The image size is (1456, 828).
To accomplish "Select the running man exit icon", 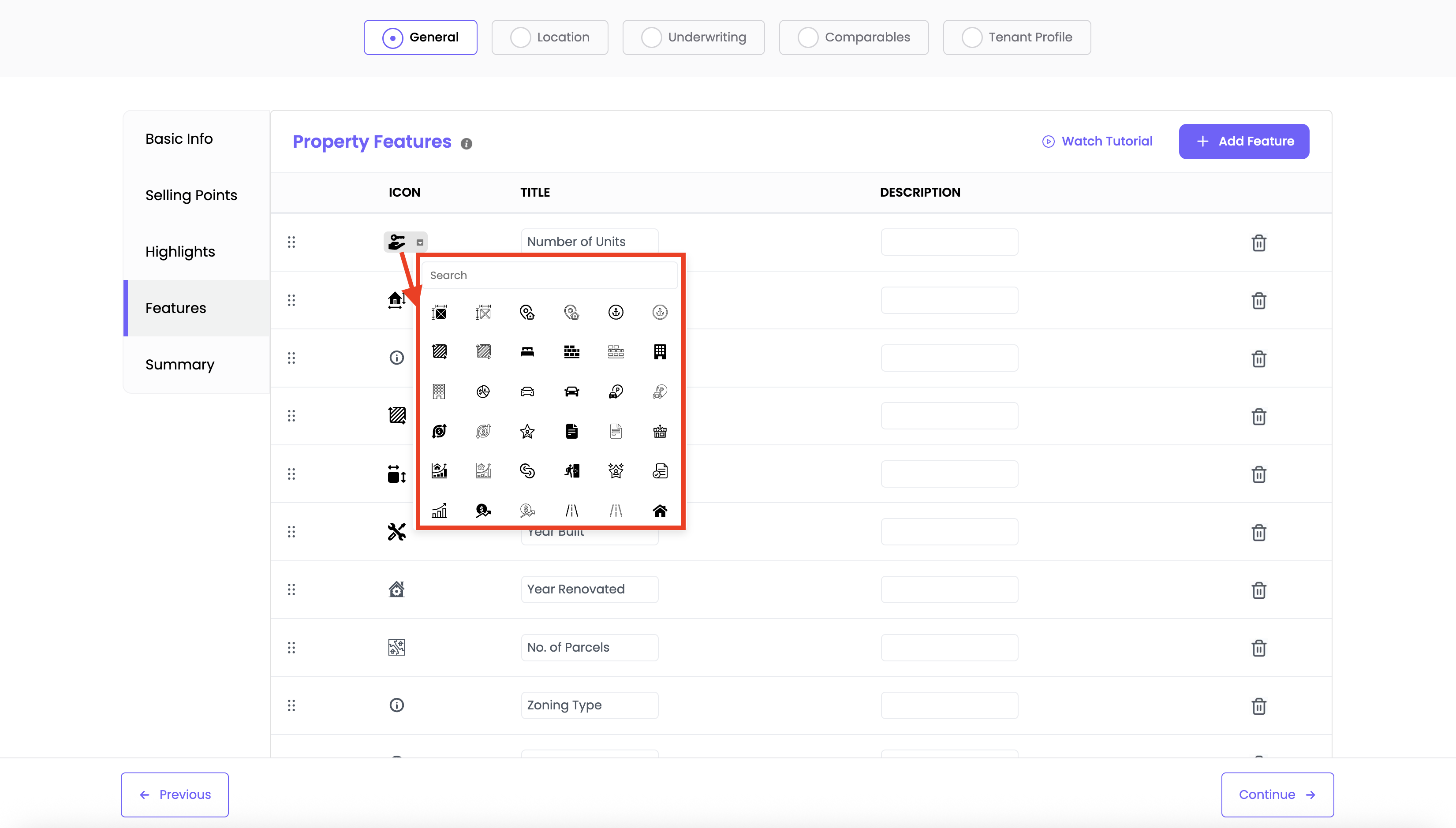I will pyautogui.click(x=571, y=471).
